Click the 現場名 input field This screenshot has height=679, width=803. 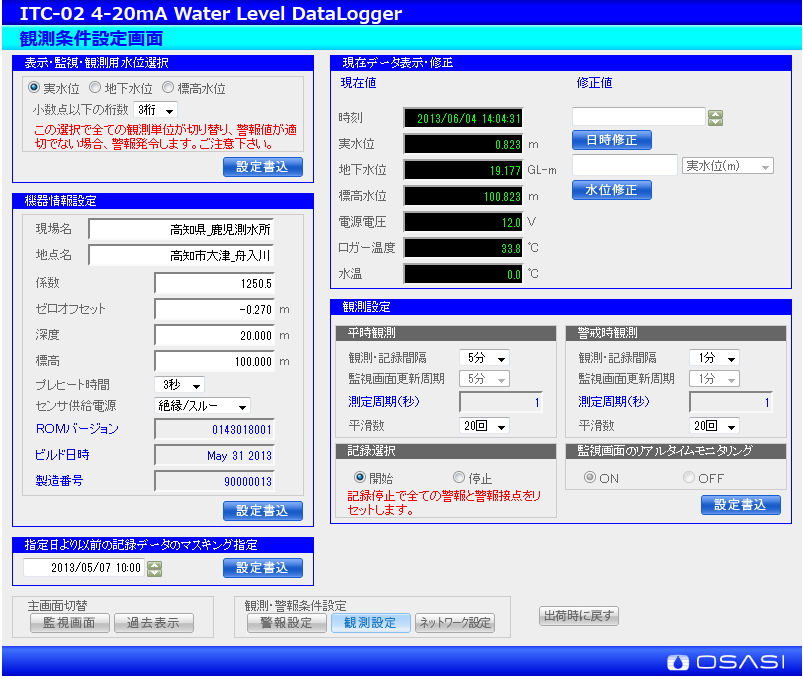(180, 229)
